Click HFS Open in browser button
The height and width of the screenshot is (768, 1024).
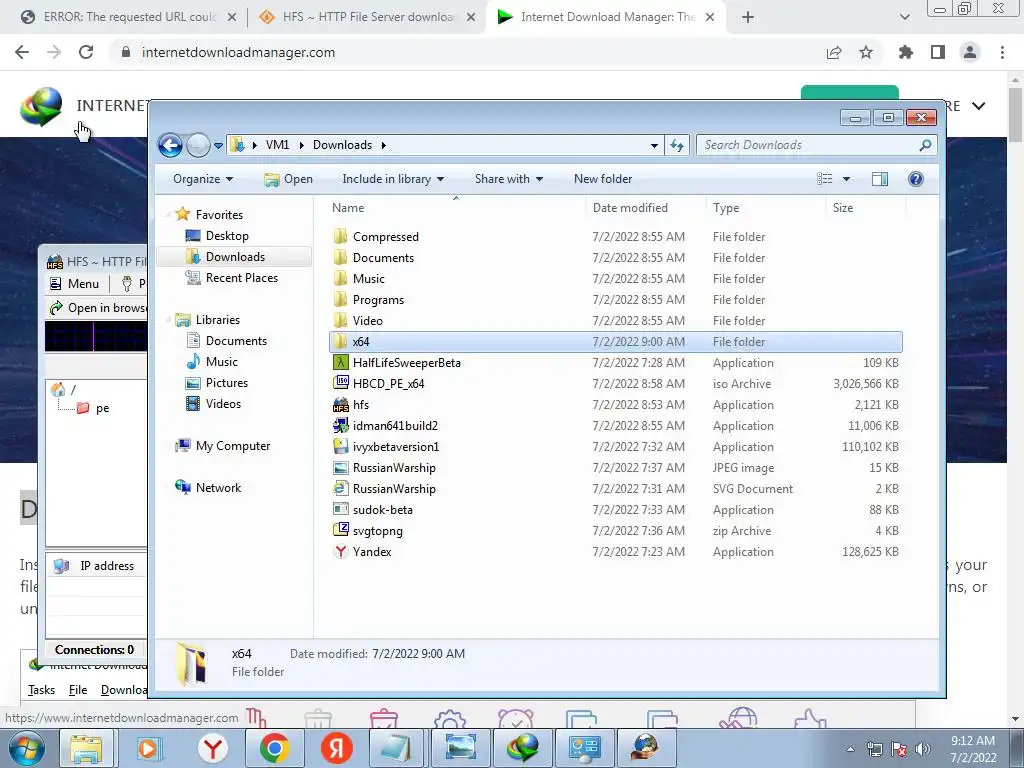(x=98, y=308)
